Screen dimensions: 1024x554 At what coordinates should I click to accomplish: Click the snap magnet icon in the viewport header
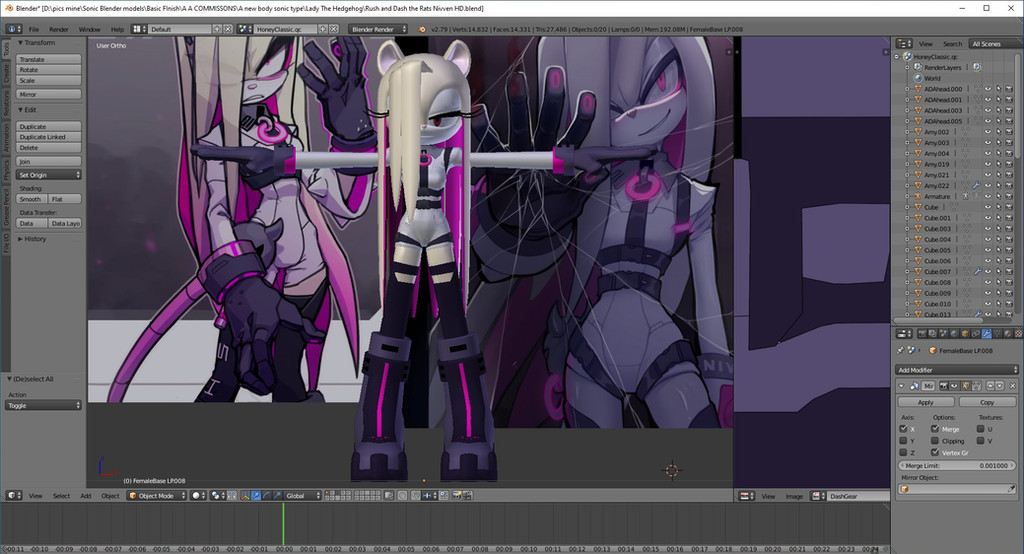pos(416,495)
